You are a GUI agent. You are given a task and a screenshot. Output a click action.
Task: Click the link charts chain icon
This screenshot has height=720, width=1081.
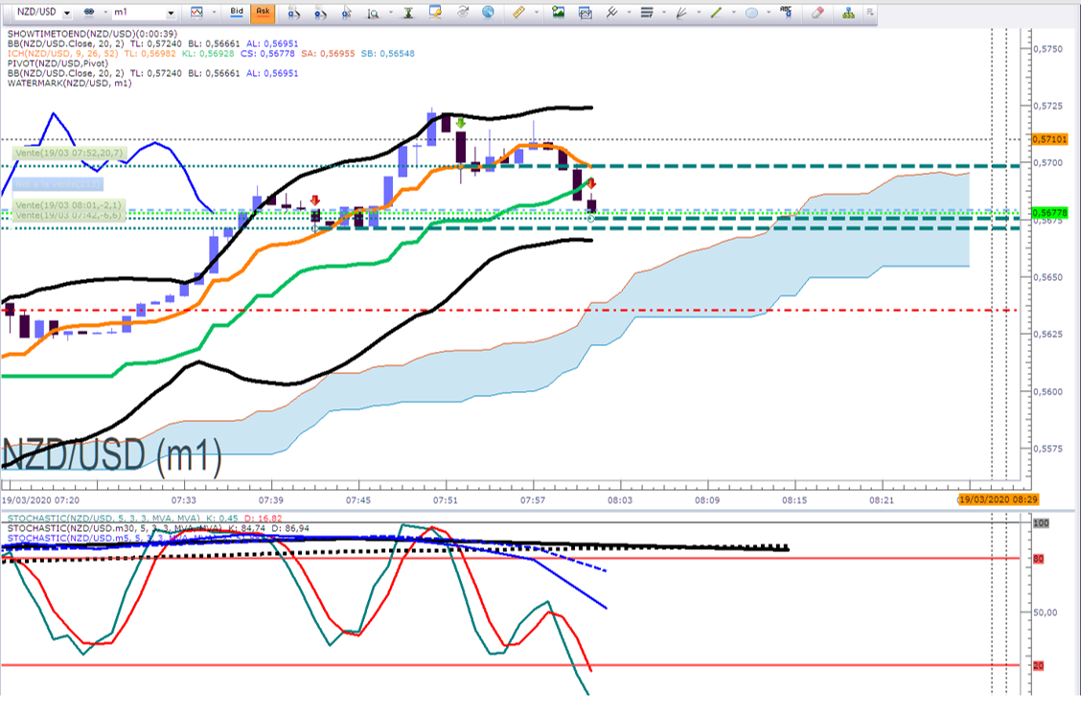(x=90, y=12)
